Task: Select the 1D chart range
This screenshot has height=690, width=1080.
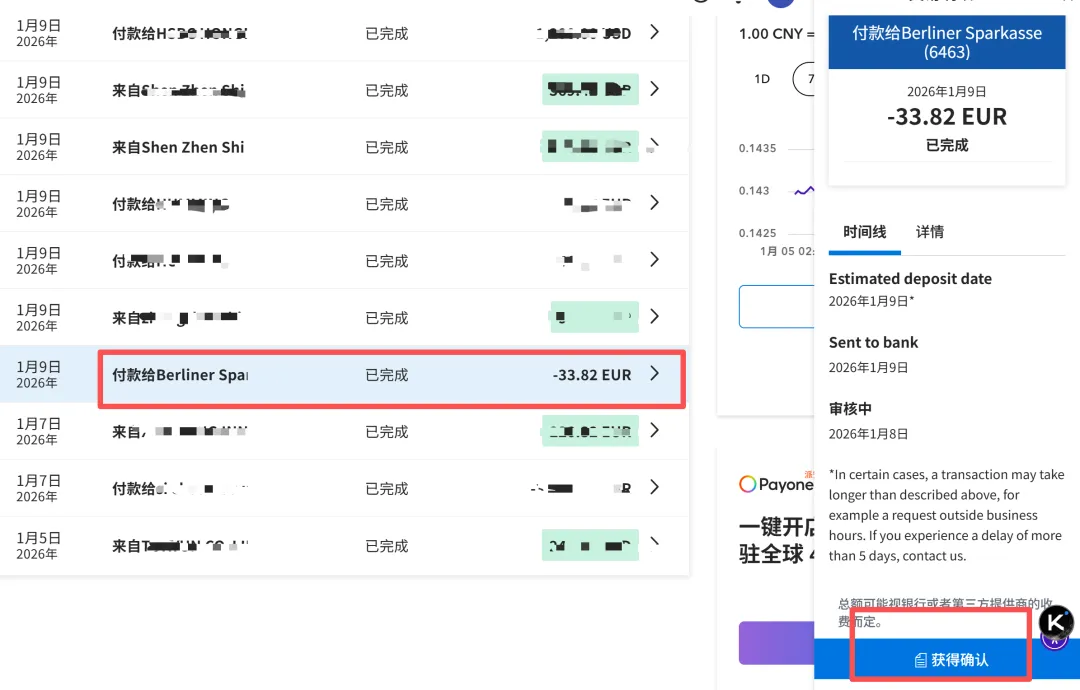Action: coord(762,79)
